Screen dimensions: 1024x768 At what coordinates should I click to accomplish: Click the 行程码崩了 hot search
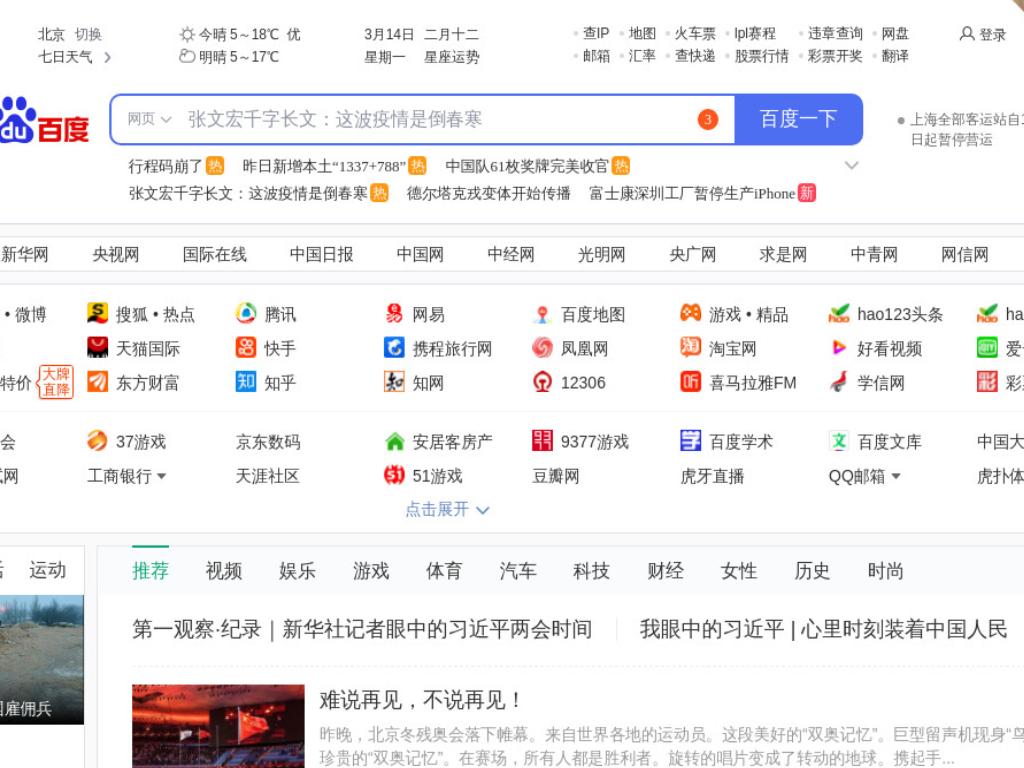tap(165, 166)
